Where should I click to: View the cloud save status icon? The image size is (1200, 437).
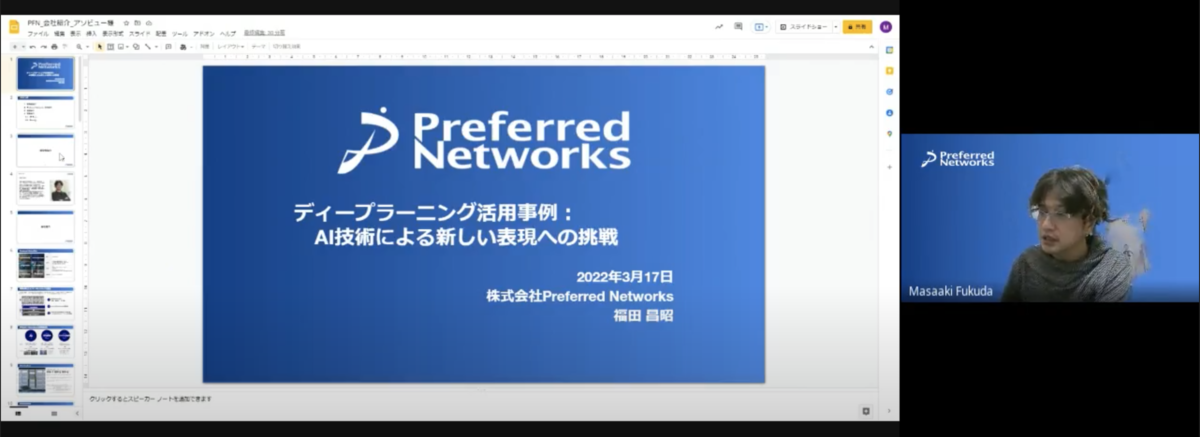pos(148,23)
